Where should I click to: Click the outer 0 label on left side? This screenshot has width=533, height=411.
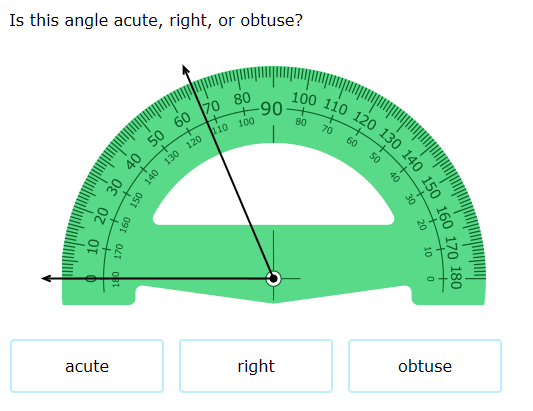(x=91, y=279)
